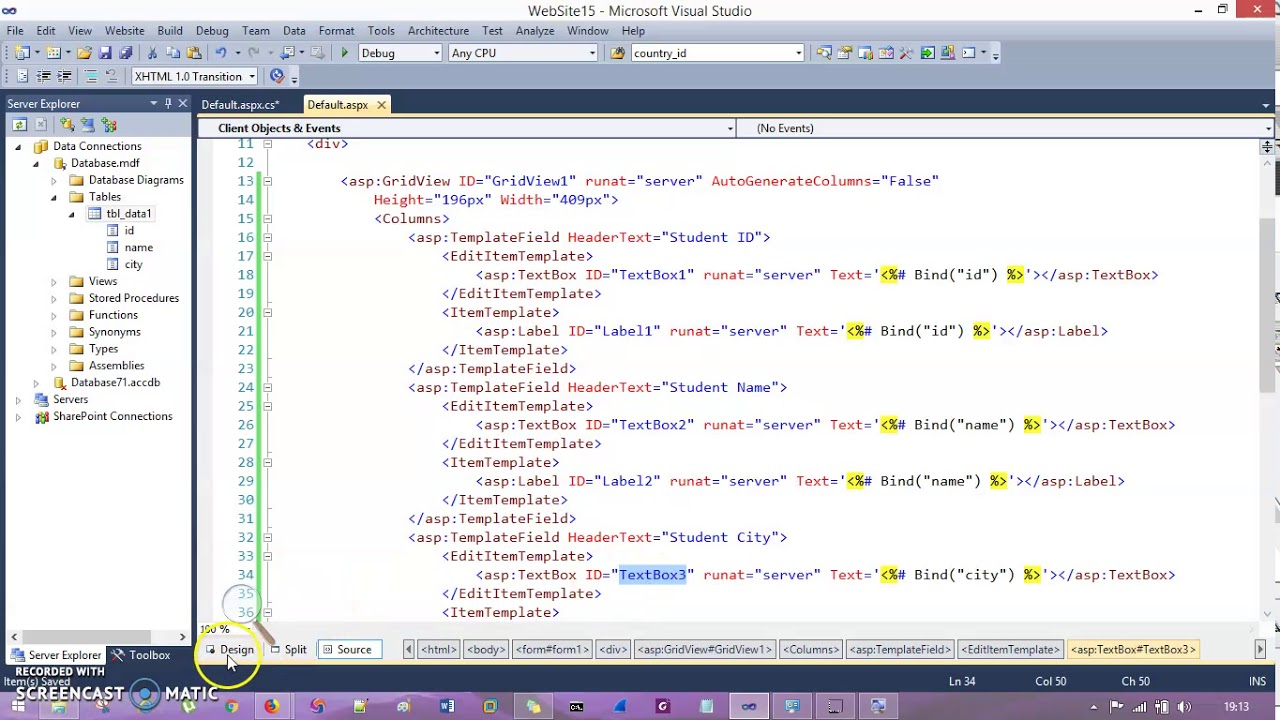Click the <asp:GridView#GridView1> breadcrumb tag
This screenshot has width=1280, height=720.
pyautogui.click(x=705, y=649)
